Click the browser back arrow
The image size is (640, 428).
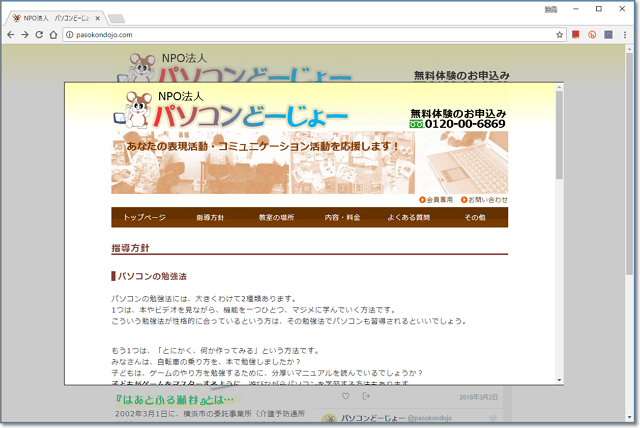pos(11,34)
